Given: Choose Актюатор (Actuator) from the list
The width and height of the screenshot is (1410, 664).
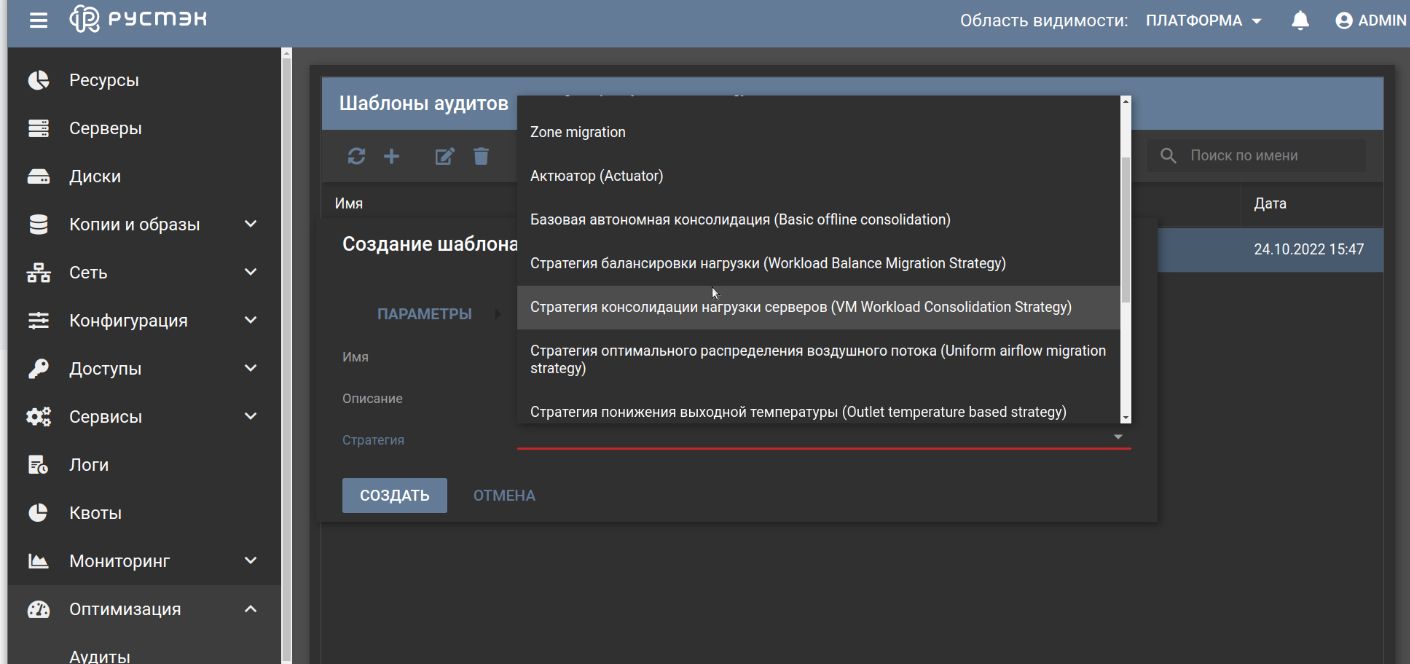Looking at the screenshot, I should tap(597, 176).
